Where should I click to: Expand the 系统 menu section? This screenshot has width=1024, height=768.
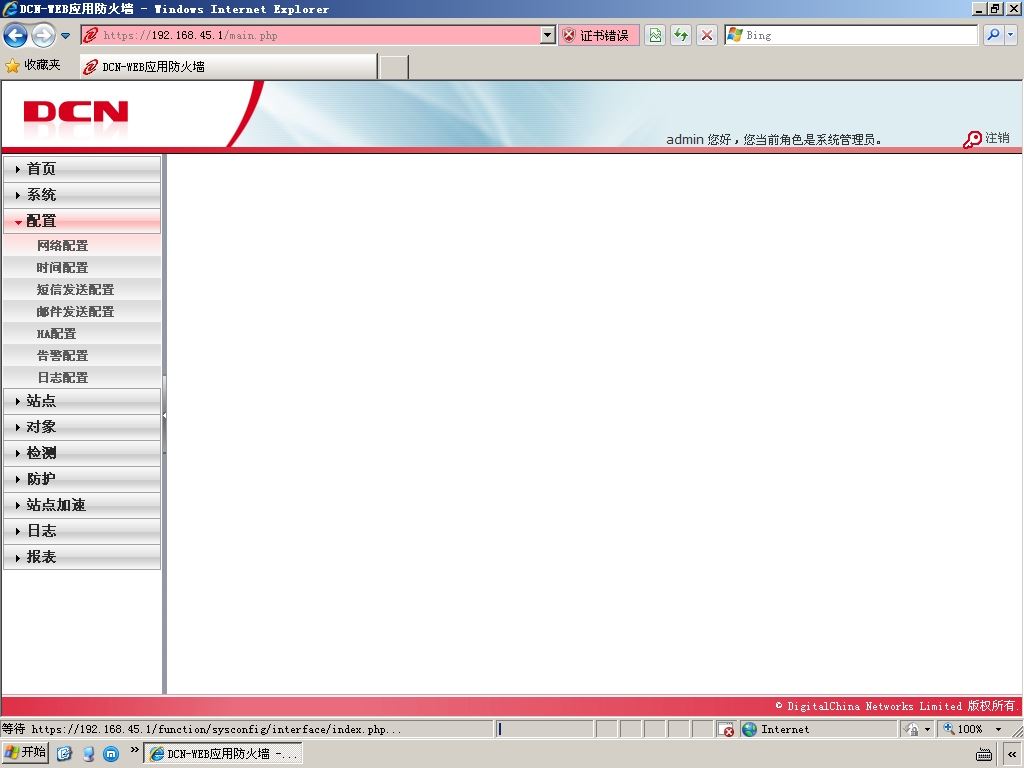(x=82, y=195)
